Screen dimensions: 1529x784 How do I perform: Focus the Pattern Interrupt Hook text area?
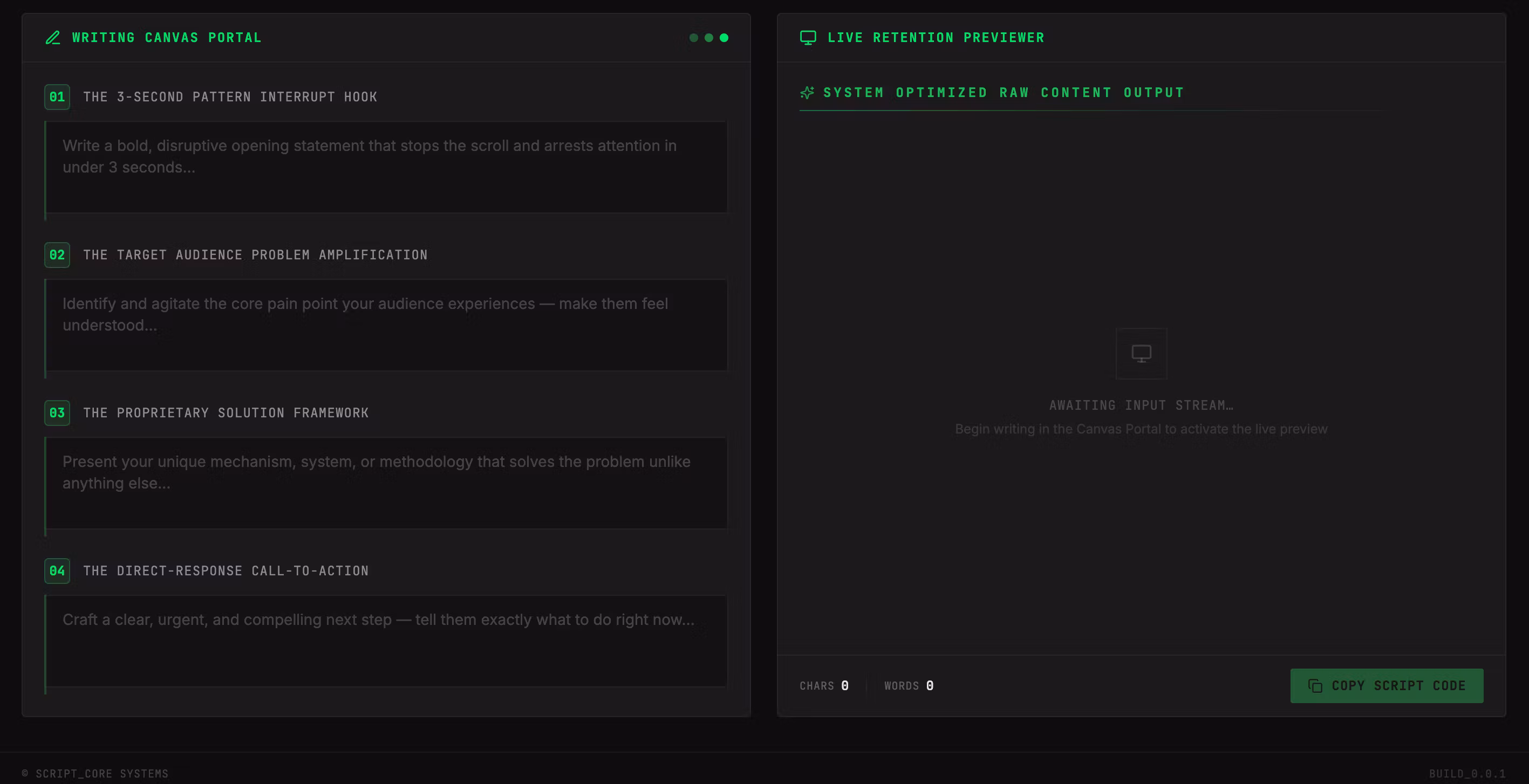[386, 167]
